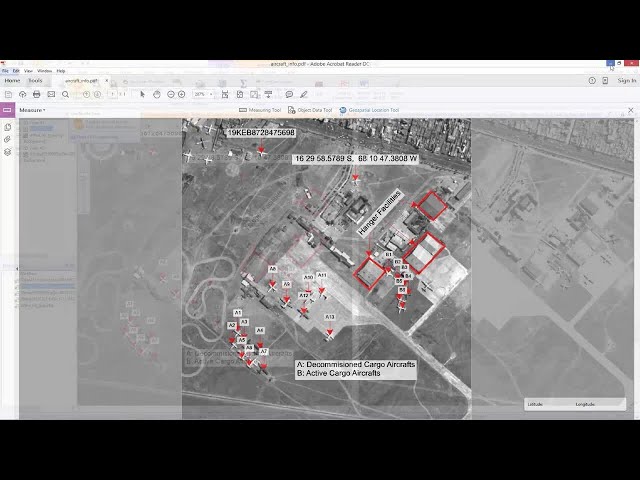Click the help question mark icon

[592, 81]
